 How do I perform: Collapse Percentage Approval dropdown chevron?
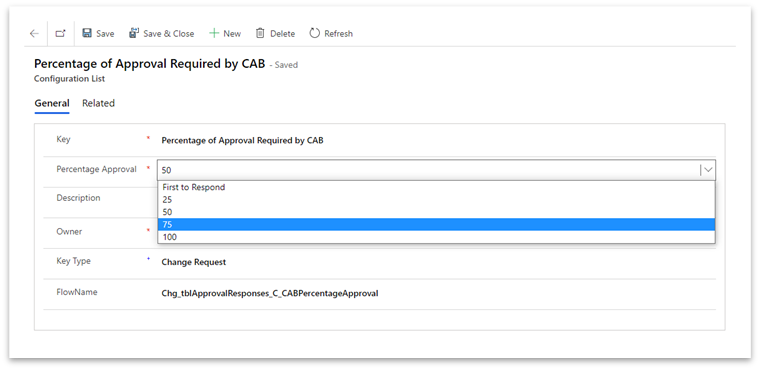(708, 170)
